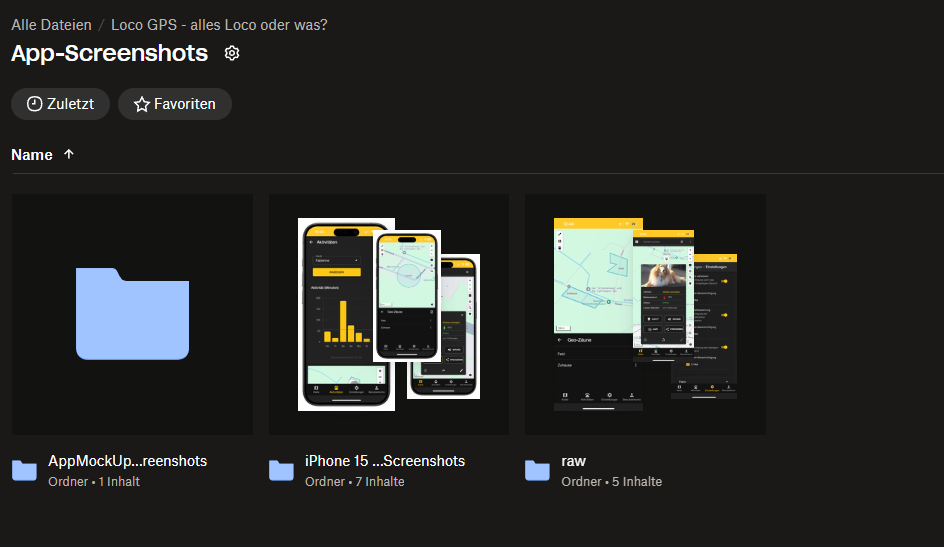944x547 pixels.
Task: Click the App-Screenshots folder title
Action: [109, 53]
